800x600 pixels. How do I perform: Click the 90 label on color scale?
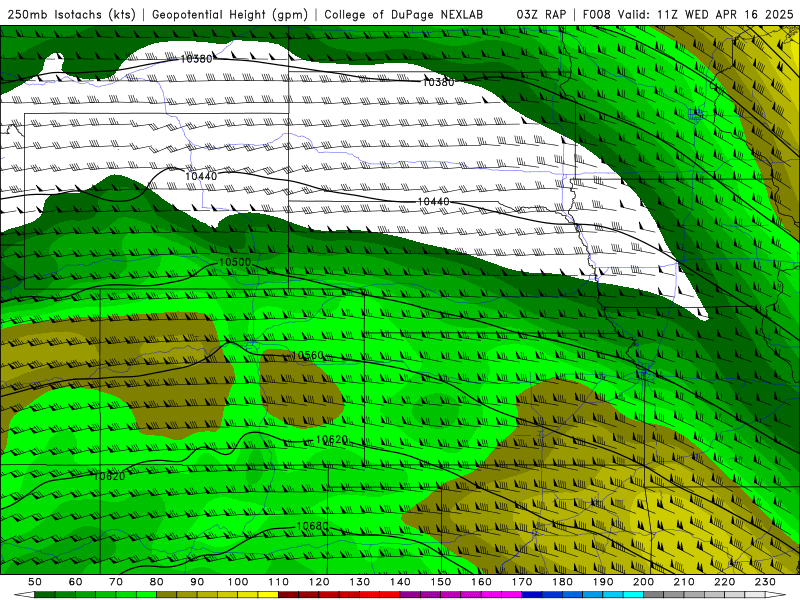[x=197, y=582]
